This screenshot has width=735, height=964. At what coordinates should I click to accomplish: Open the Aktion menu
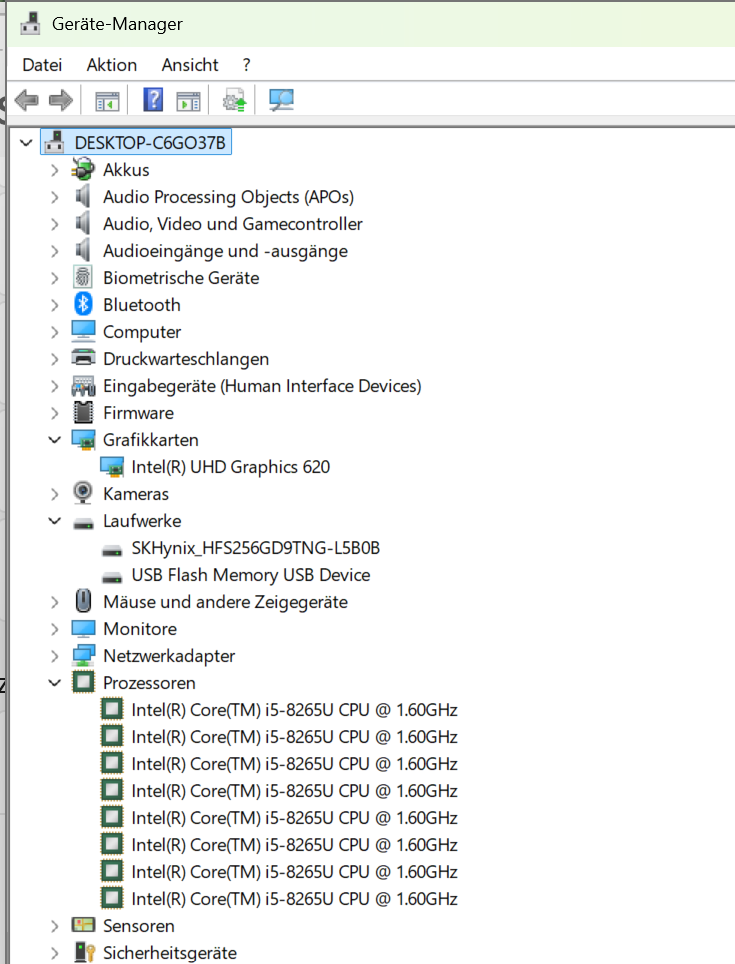(112, 65)
